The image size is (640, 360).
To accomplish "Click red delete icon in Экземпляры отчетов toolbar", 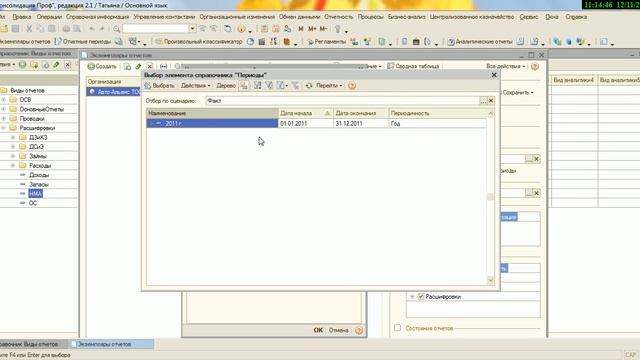I will click(x=150, y=66).
